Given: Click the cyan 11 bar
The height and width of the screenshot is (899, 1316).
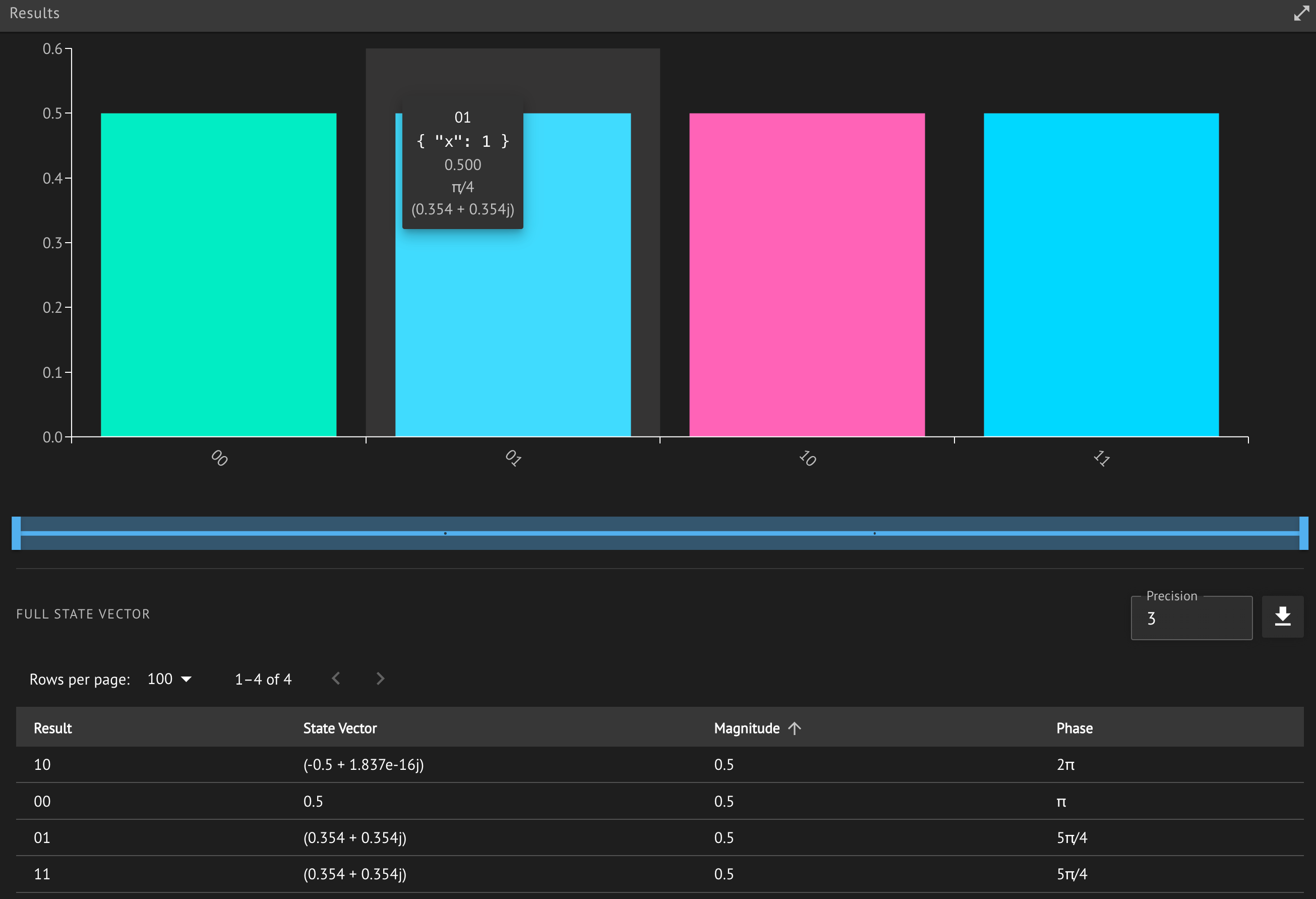Looking at the screenshot, I should [1101, 275].
